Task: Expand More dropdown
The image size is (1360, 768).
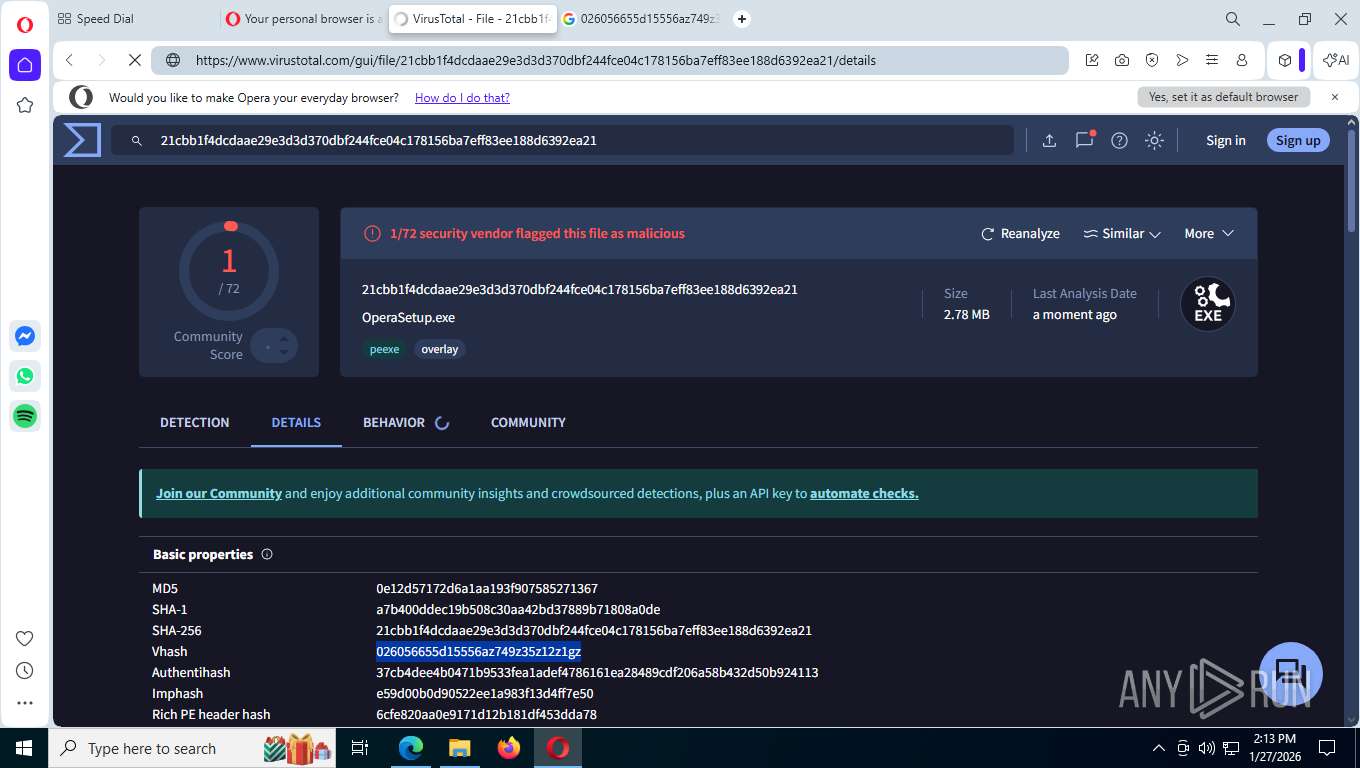Action: point(1209,233)
